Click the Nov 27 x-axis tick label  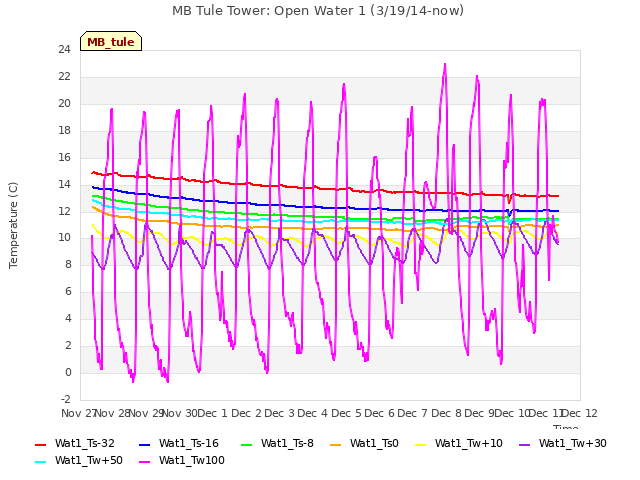[x=78, y=413]
